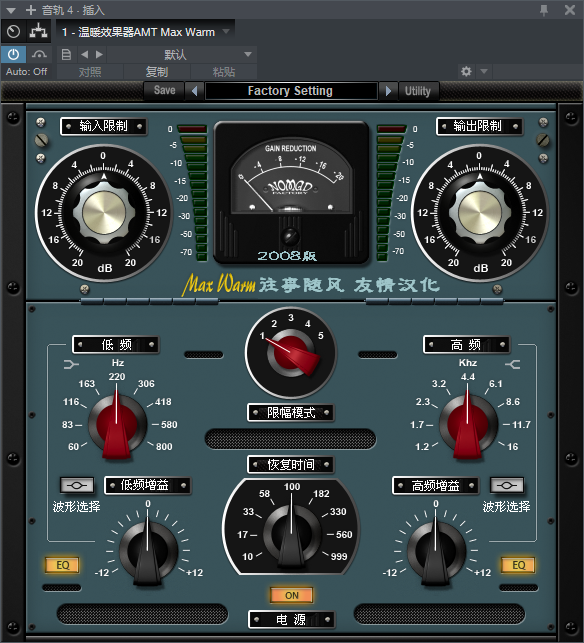
Task: Open the preset file icon menu
Action: click(x=66, y=54)
